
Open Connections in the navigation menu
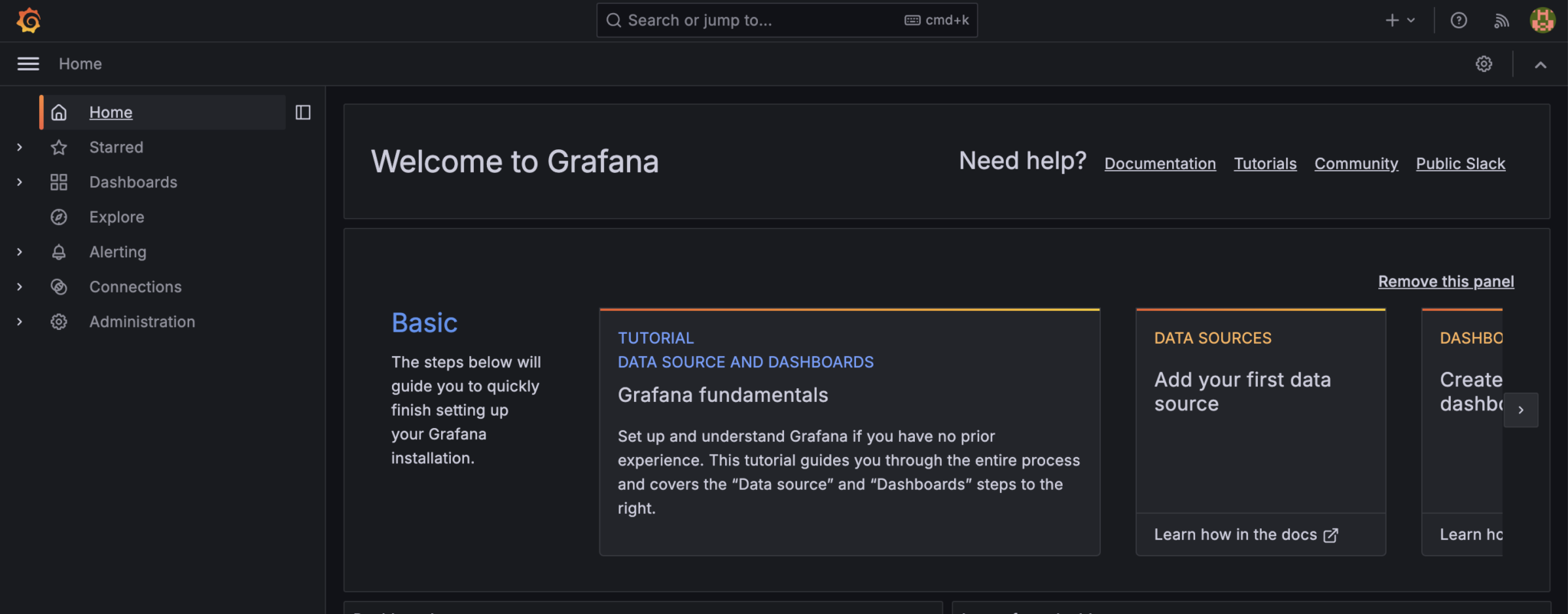tap(136, 286)
